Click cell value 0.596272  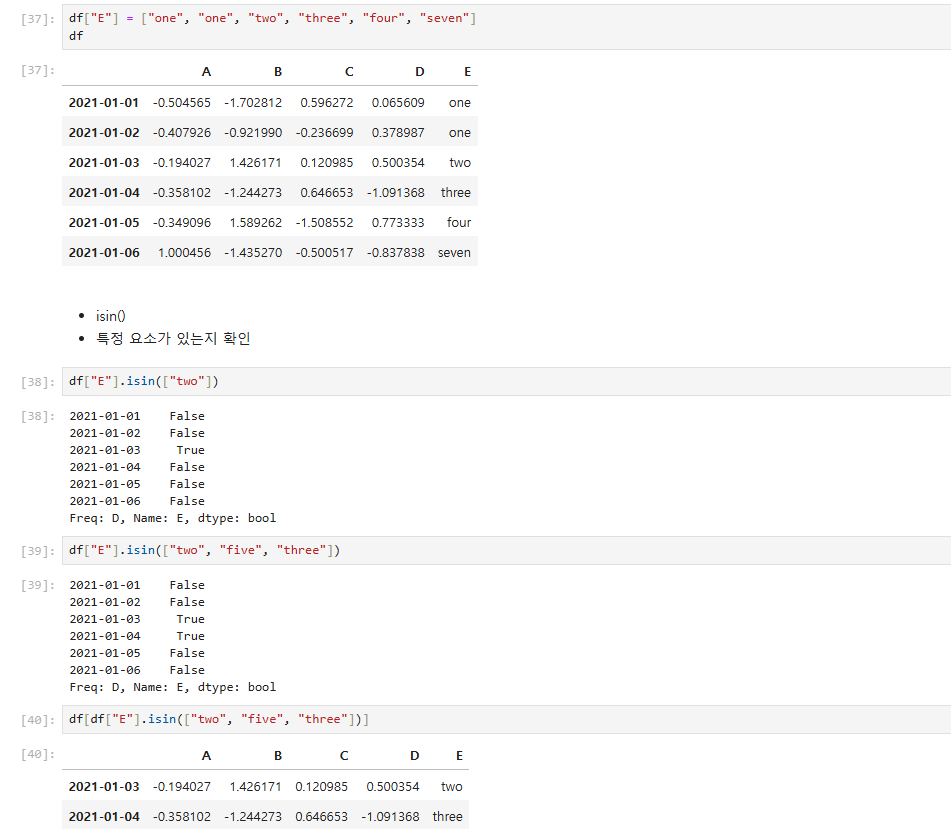(x=327, y=102)
